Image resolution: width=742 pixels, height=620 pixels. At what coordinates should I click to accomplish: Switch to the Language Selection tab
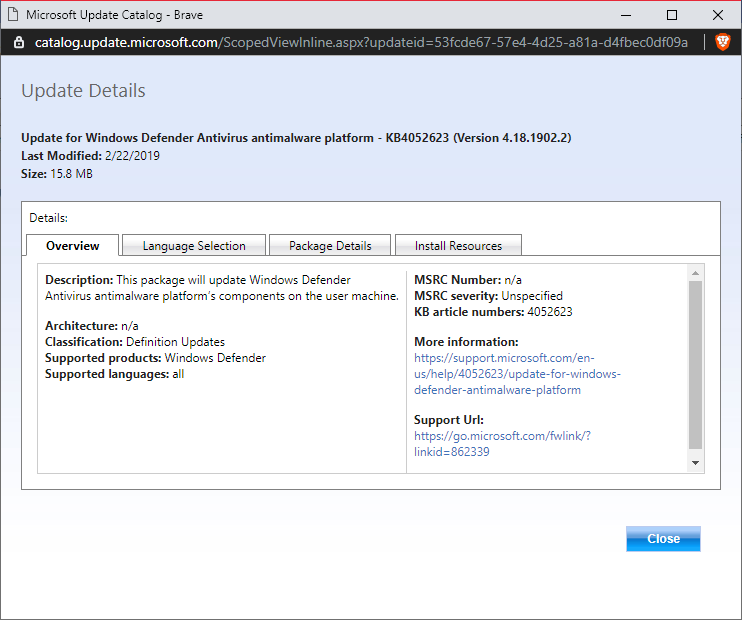pyautogui.click(x=194, y=246)
